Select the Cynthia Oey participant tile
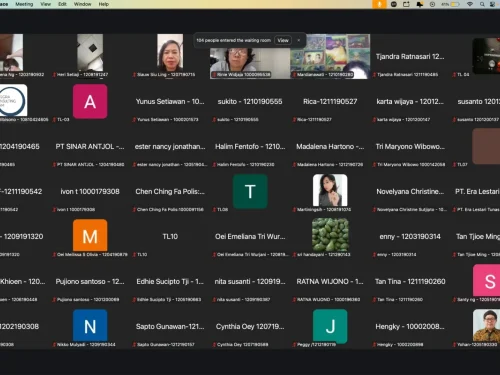The width and height of the screenshot is (500, 375). (x=250, y=326)
